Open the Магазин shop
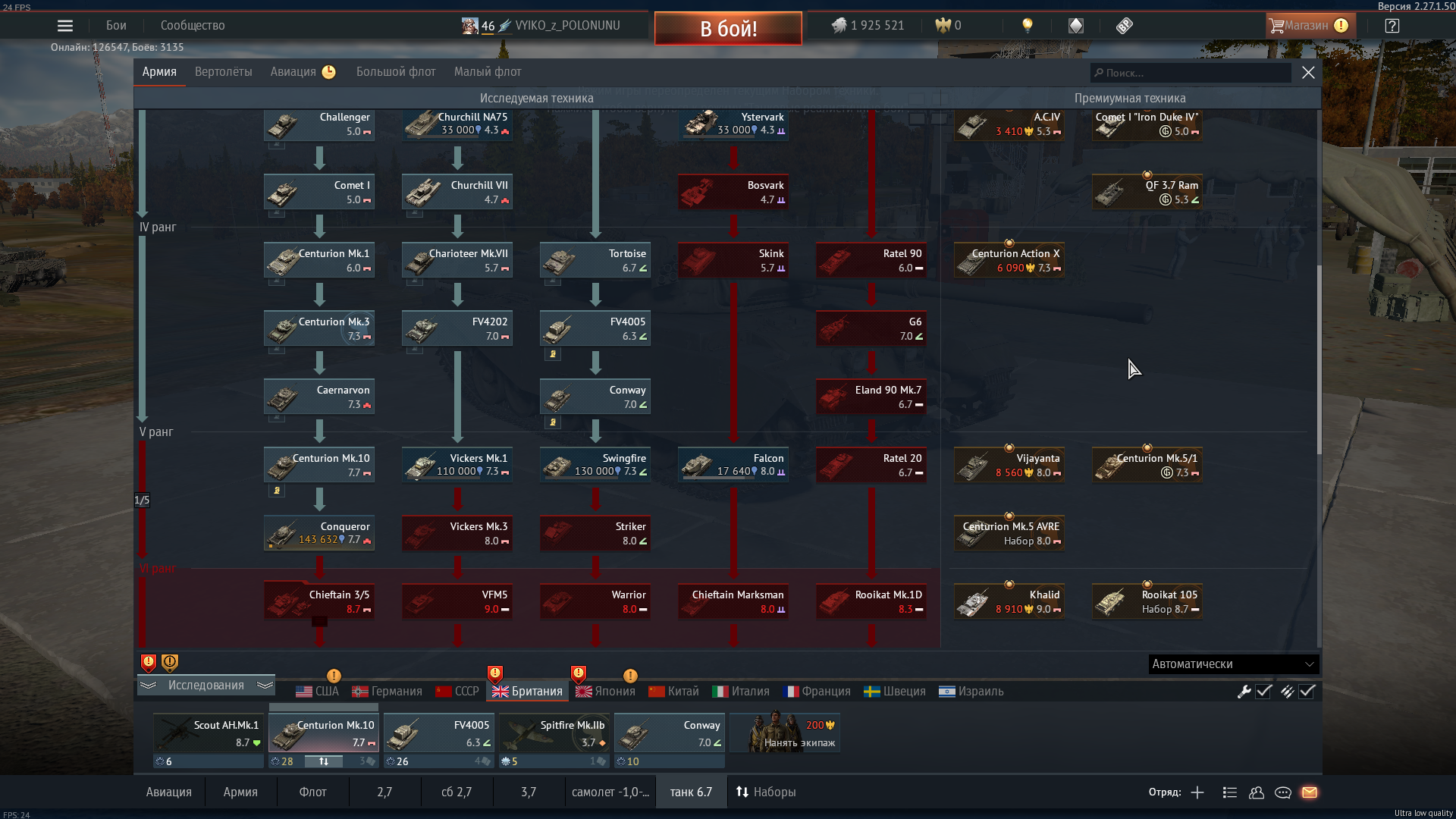The width and height of the screenshot is (1456, 819). 1309,26
